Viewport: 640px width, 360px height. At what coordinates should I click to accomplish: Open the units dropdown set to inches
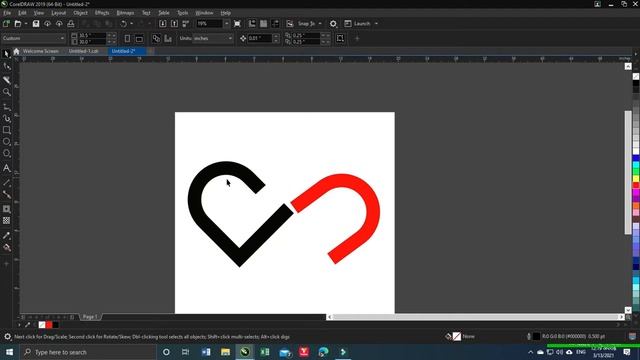(213, 38)
